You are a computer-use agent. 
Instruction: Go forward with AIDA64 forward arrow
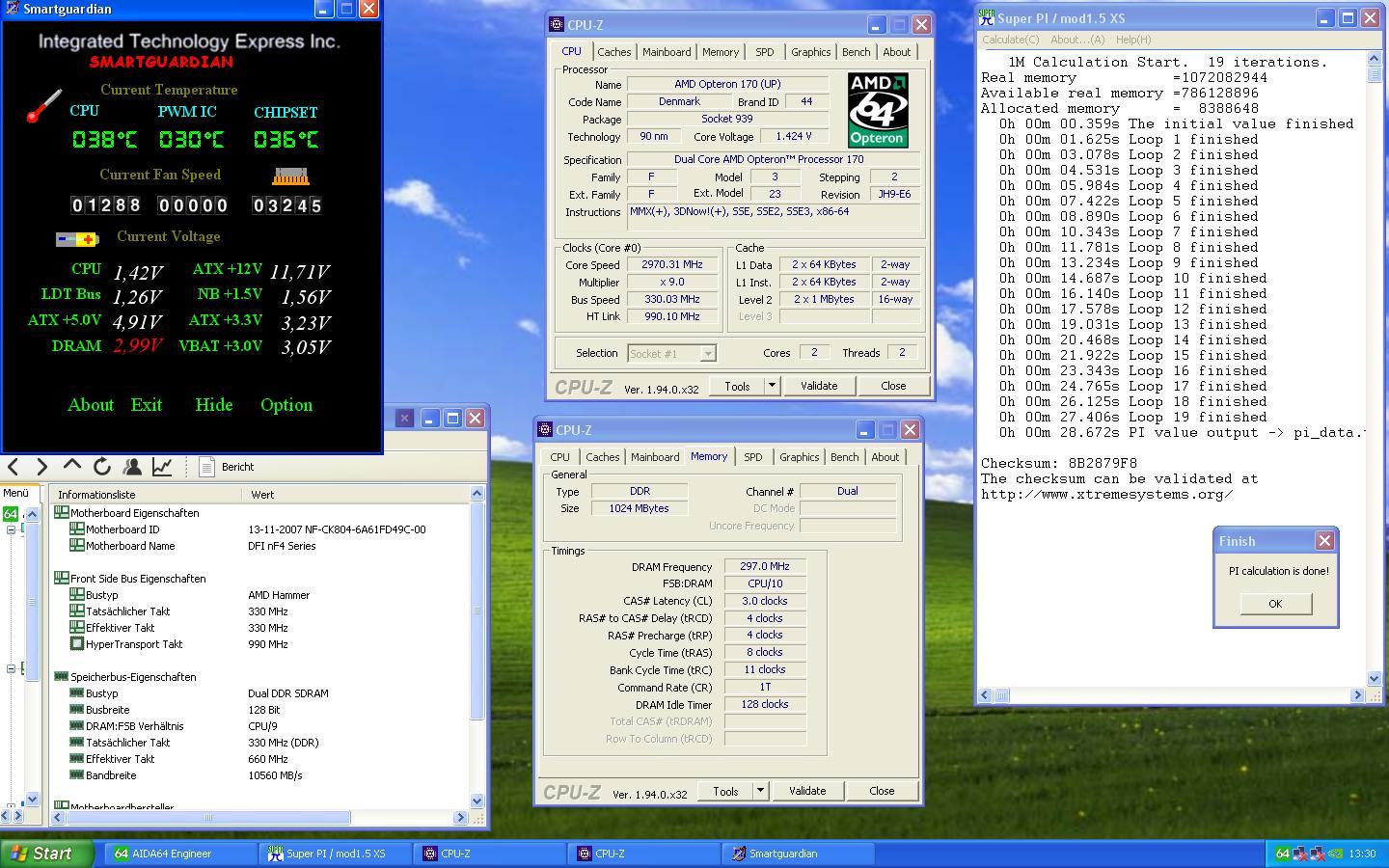41,467
